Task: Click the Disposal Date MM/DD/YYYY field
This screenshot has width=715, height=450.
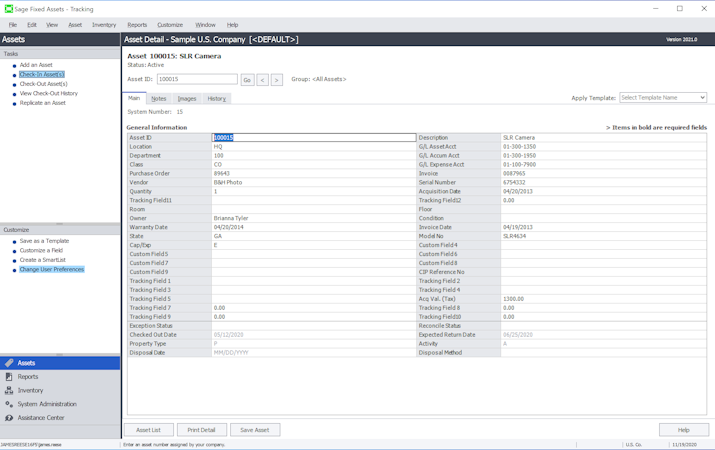Action: pos(314,353)
